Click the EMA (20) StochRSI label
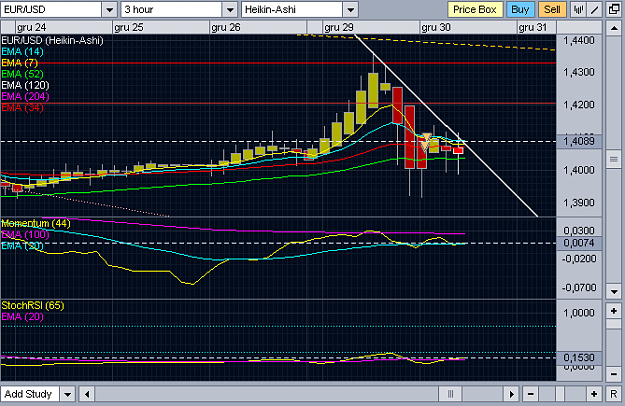 22,317
